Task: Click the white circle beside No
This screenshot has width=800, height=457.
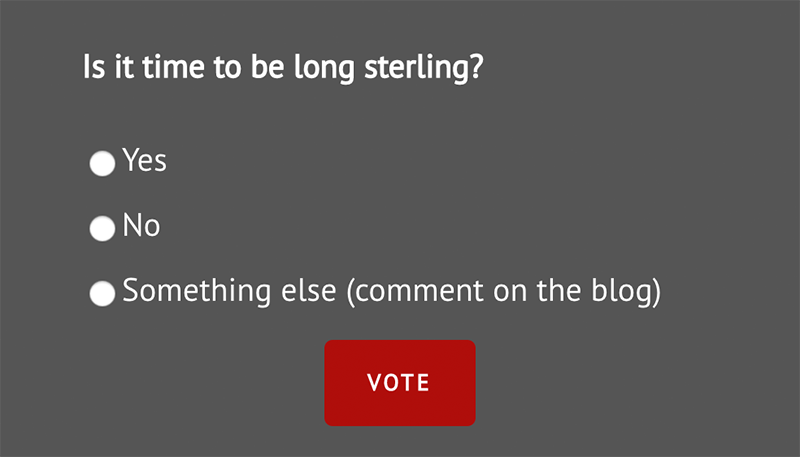Action: tap(102, 229)
